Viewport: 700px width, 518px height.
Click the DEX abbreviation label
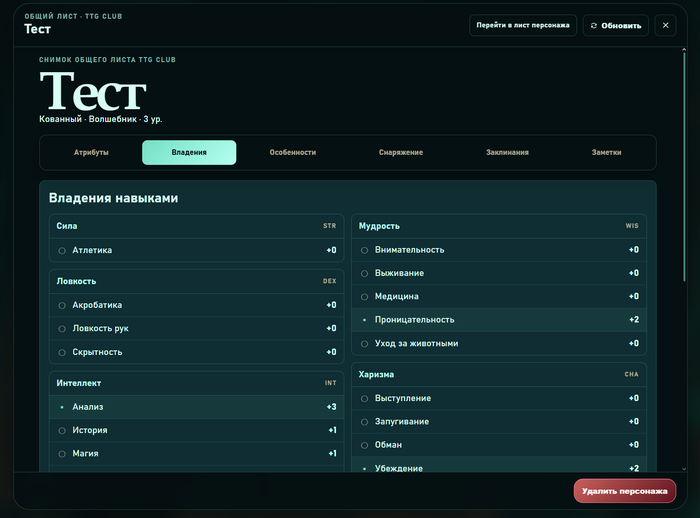[329, 281]
